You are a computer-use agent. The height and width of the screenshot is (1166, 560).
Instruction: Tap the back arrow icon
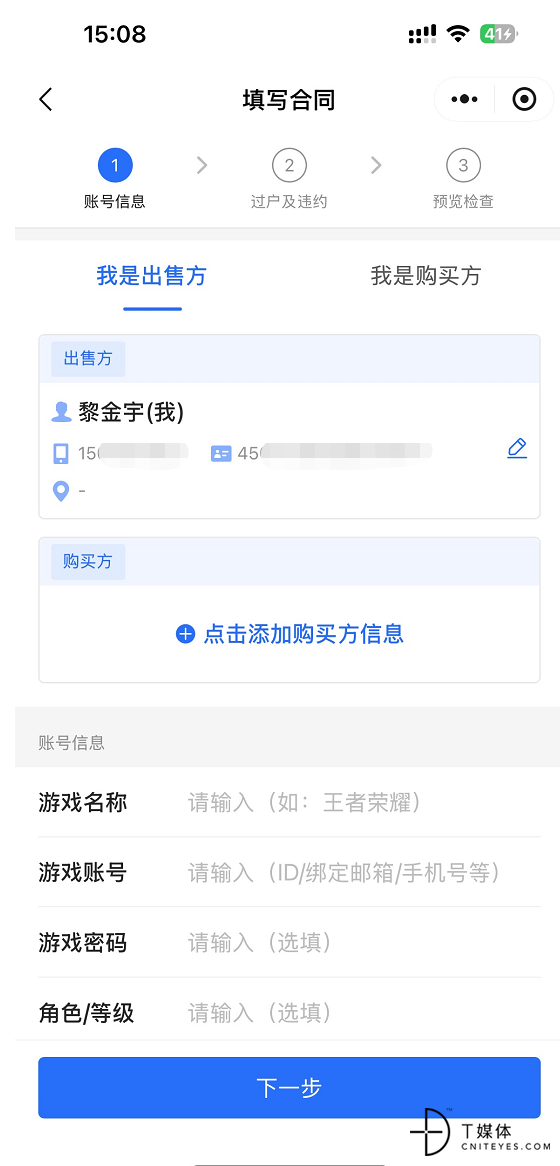tap(46, 99)
